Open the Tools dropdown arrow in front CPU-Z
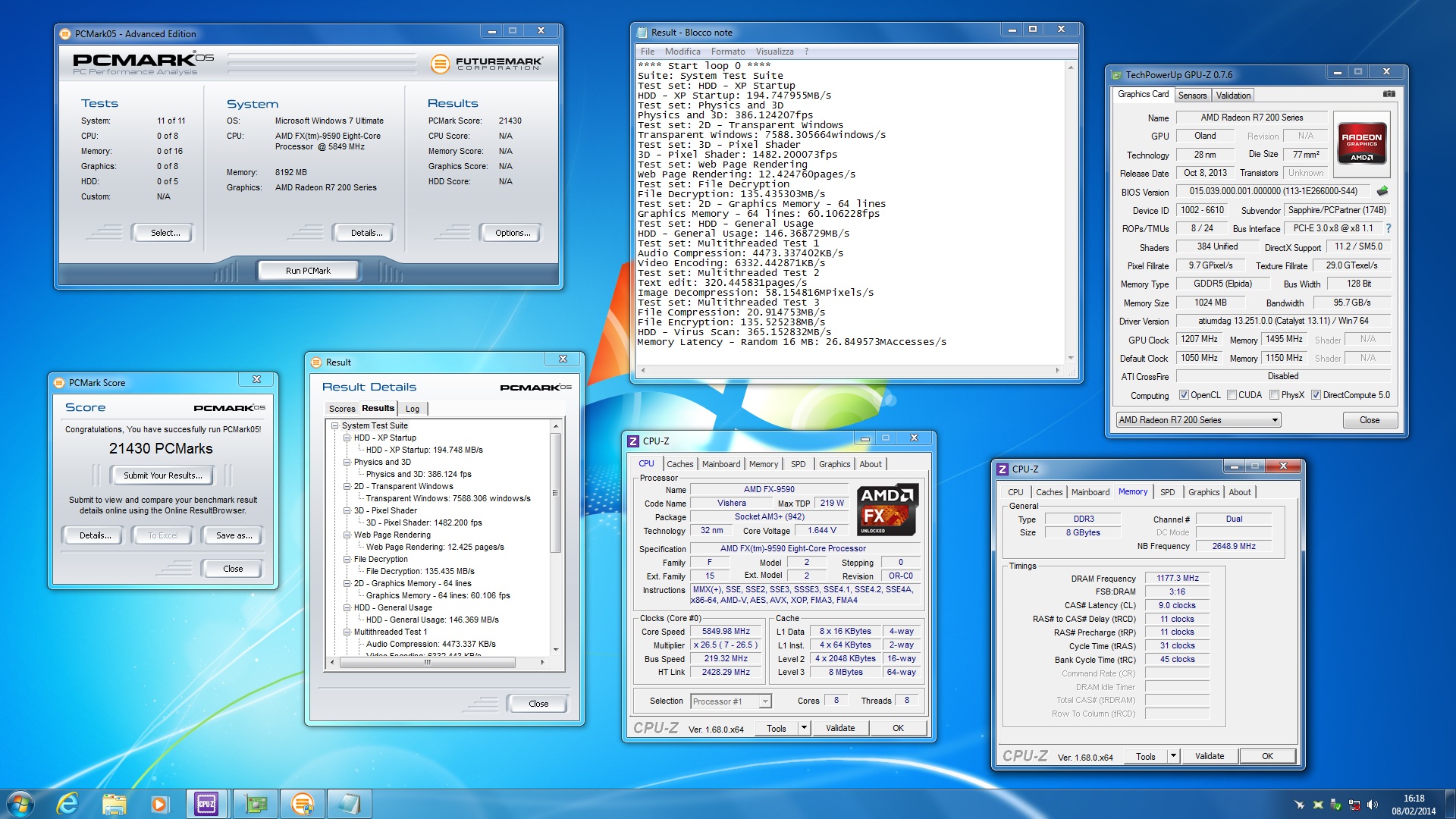1456x819 pixels. pyautogui.click(x=804, y=728)
